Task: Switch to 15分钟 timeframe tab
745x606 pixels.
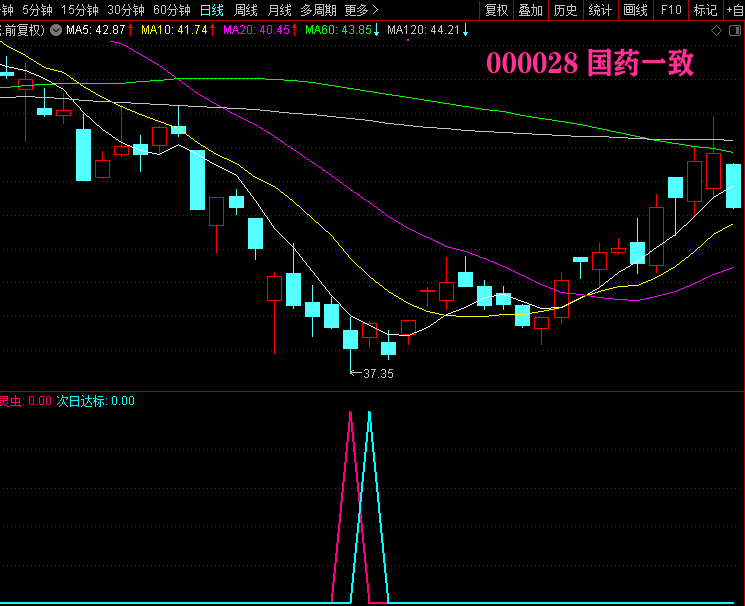Action: 79,10
